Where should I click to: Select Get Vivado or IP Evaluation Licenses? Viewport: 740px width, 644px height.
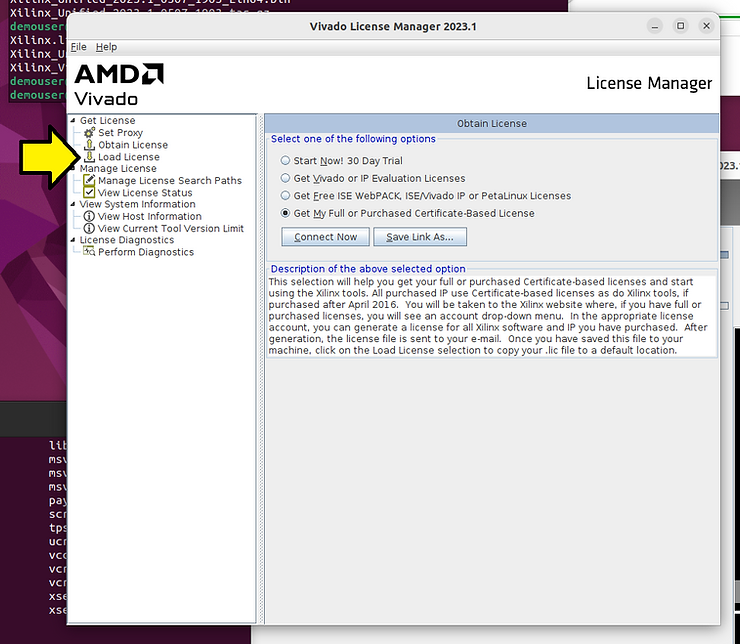(x=285, y=178)
